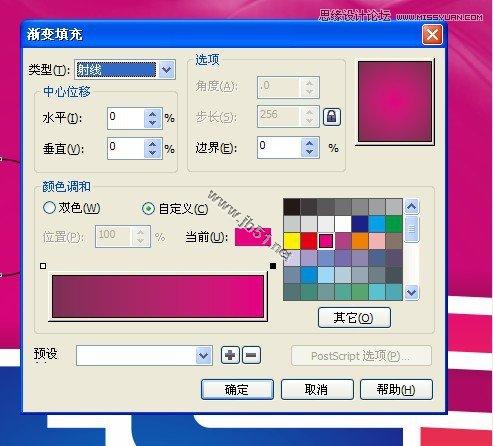Pick the sky blue swatch beside dark blue
This screenshot has width=493, height=446.
pyautogui.click(x=377, y=224)
